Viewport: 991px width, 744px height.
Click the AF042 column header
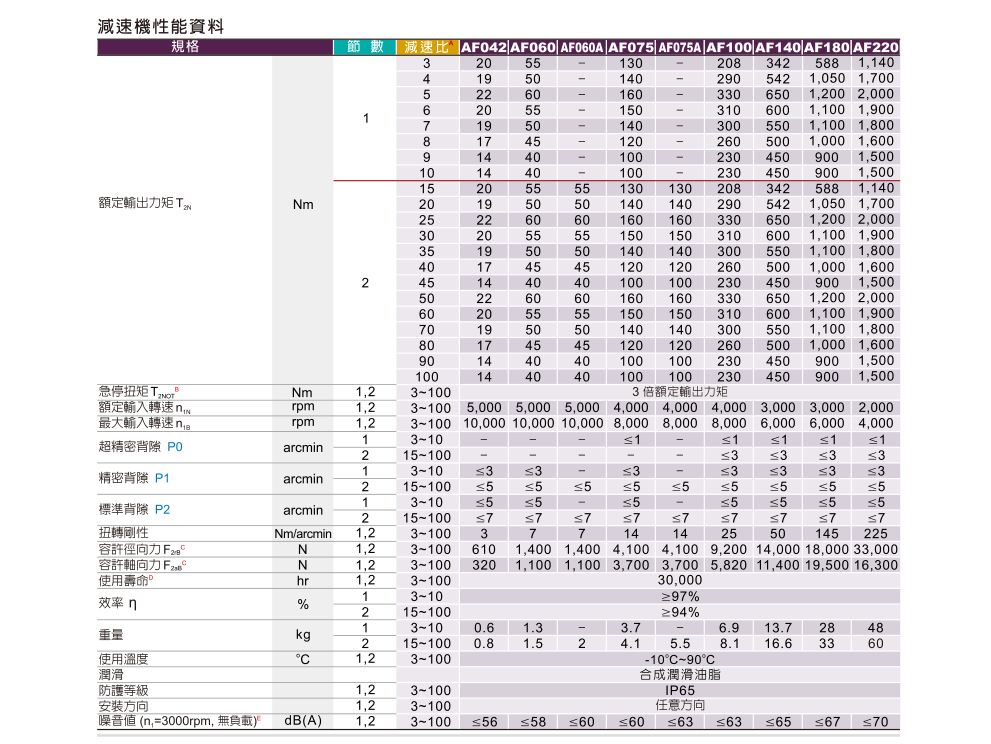click(x=483, y=47)
